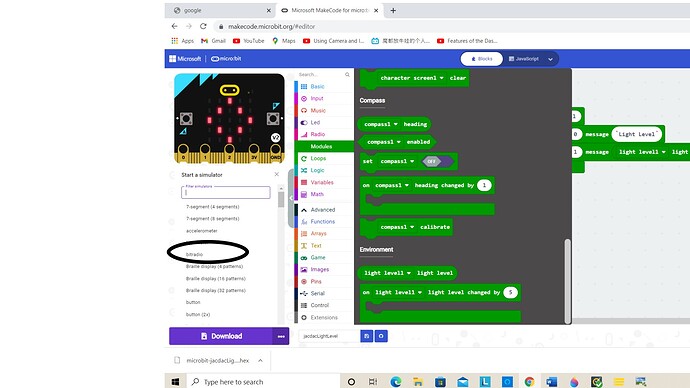Click micro:bit simulator button A

pyautogui.click(x=186, y=118)
